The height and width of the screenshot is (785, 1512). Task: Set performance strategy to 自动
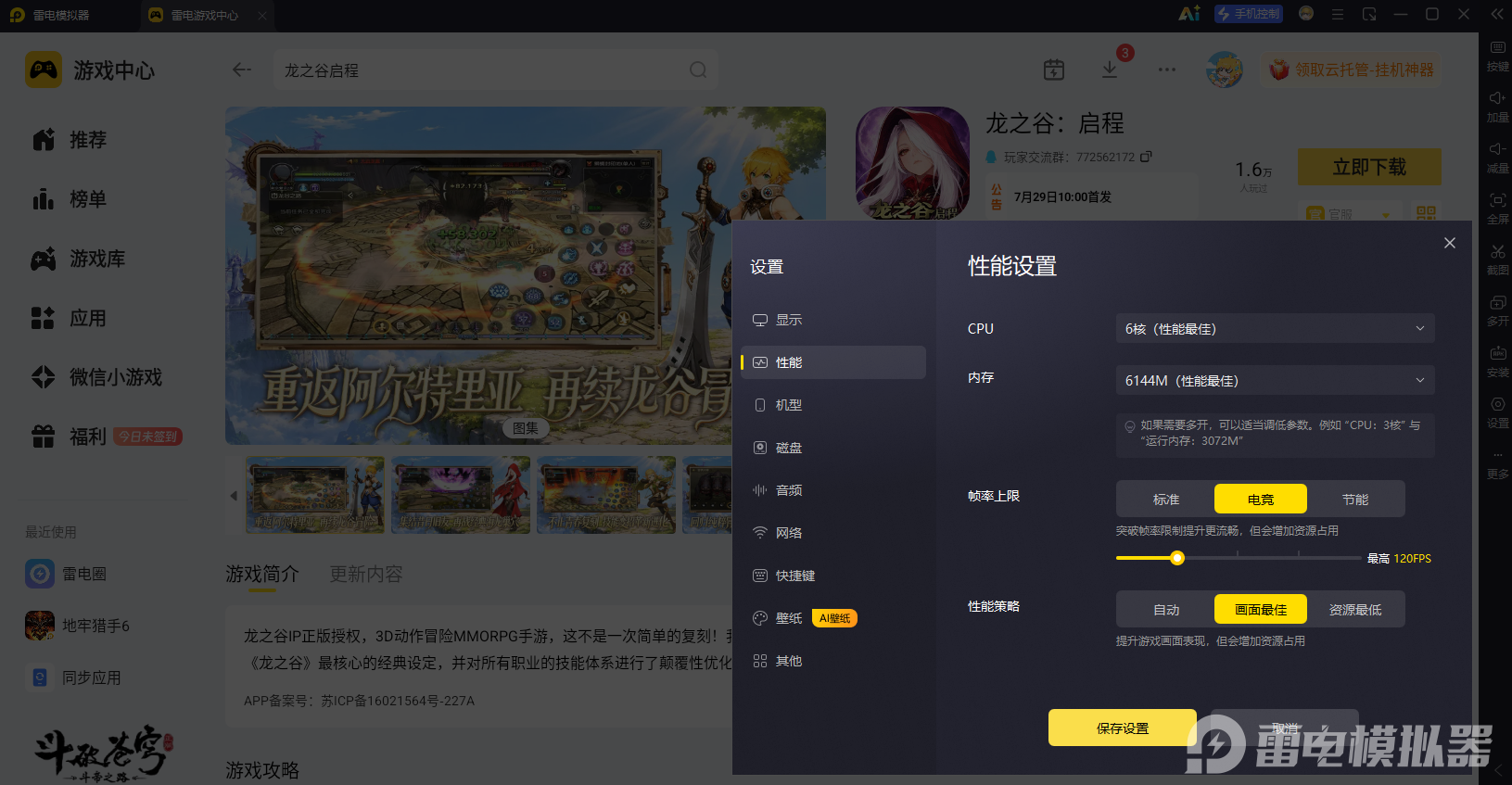point(1165,609)
